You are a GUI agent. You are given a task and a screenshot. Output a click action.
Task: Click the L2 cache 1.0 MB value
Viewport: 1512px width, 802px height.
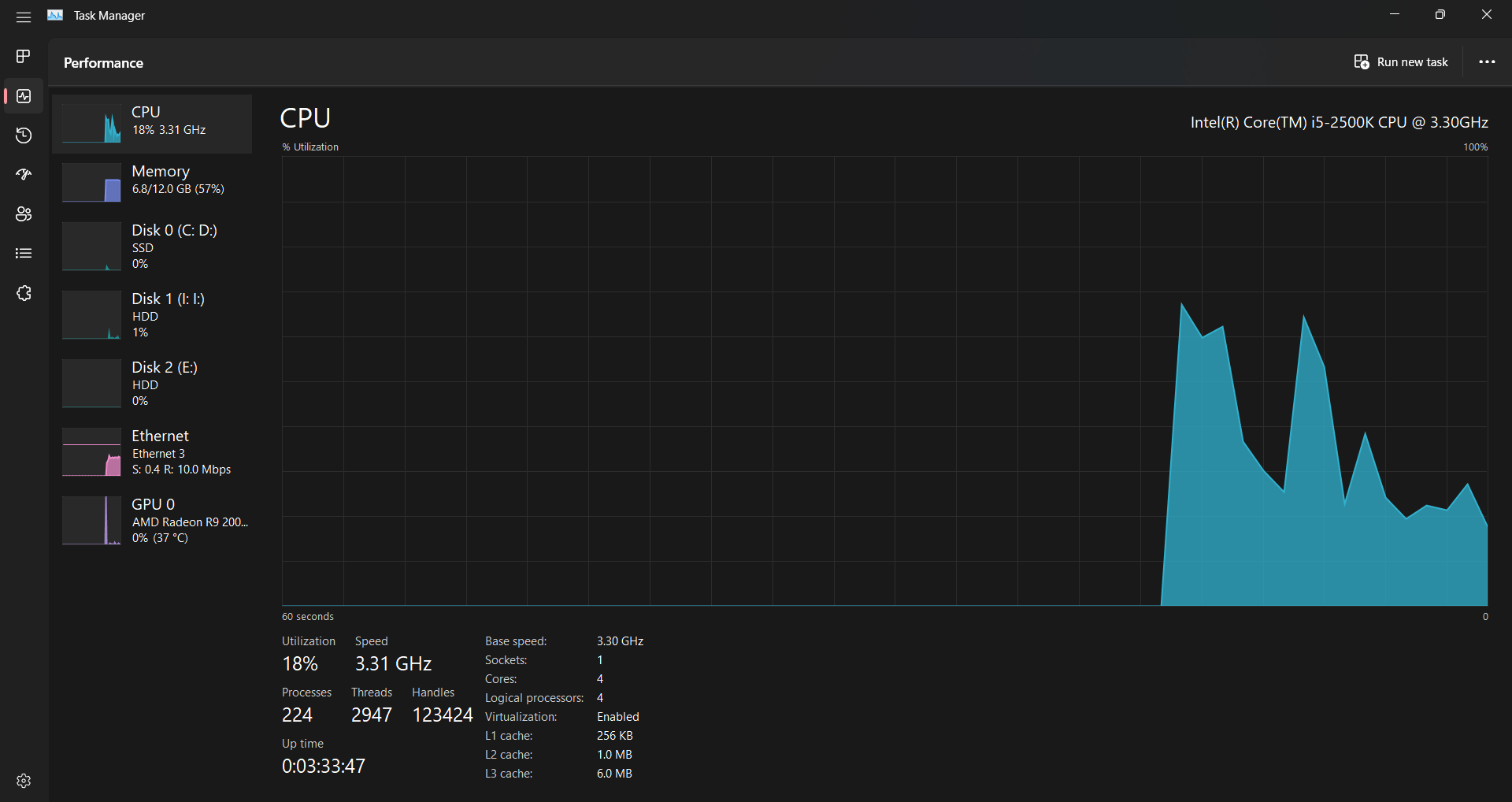coord(614,755)
